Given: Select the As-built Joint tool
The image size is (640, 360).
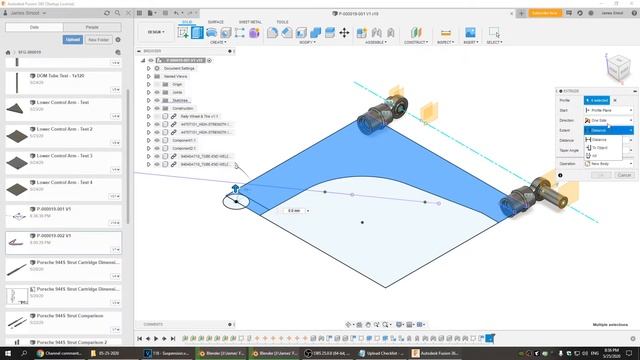Looking at the screenshot, I should [x=391, y=32].
